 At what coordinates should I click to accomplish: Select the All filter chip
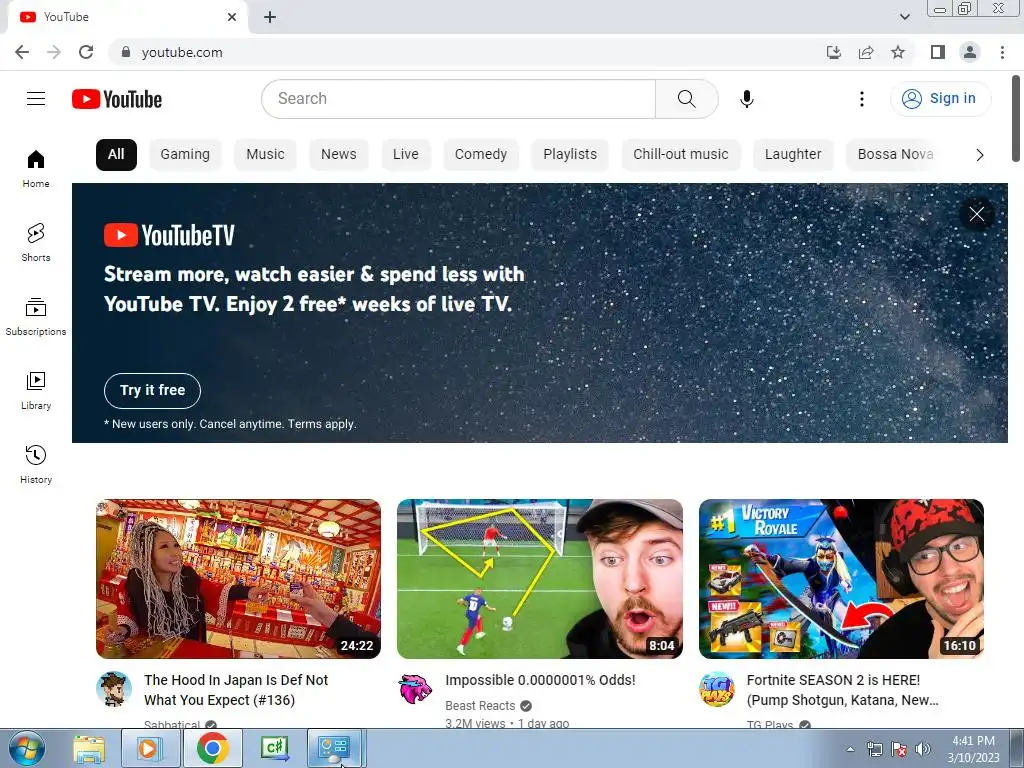coord(116,155)
